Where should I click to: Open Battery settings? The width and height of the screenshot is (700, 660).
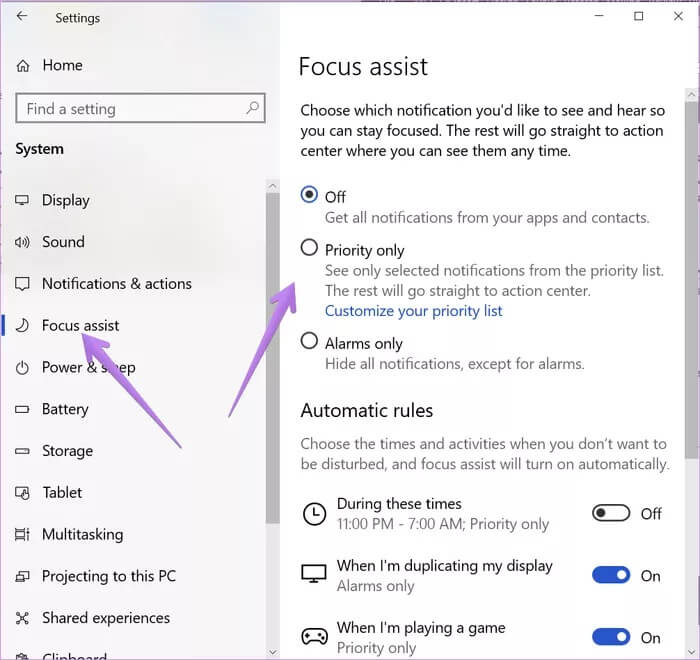pos(65,409)
